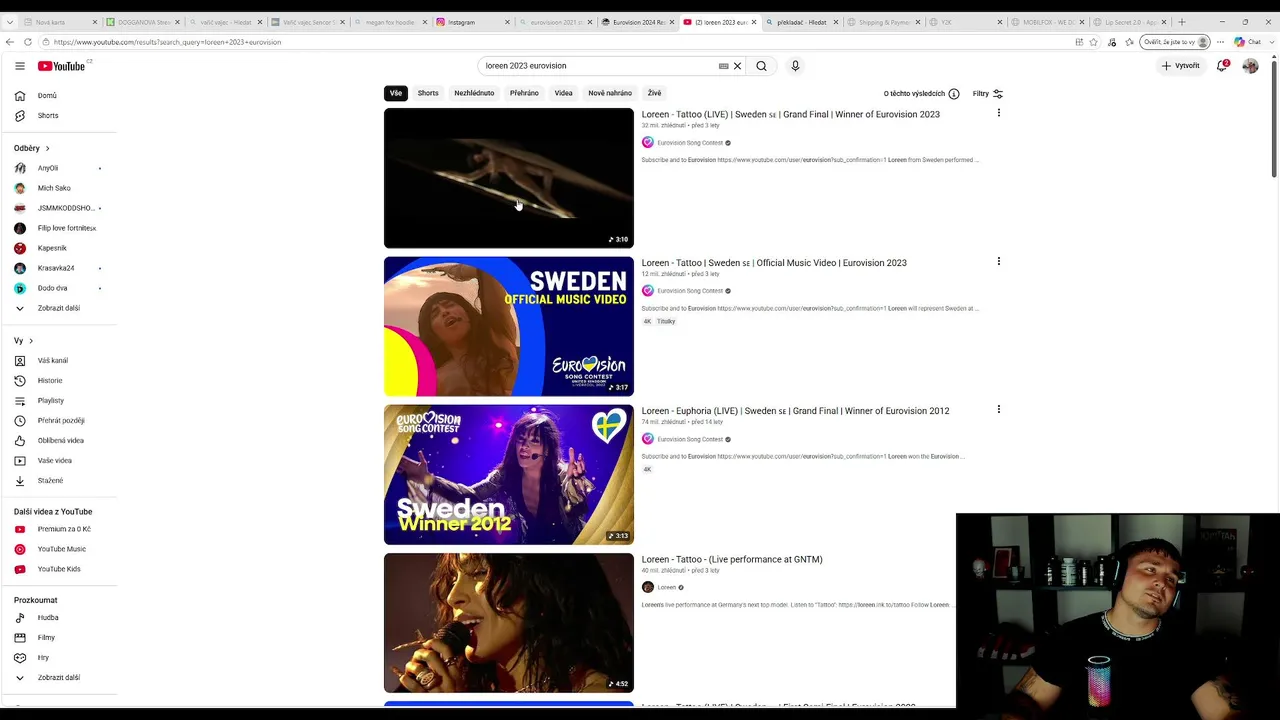The image size is (1280, 720).
Task: Open the notifications bell
Action: click(x=1222, y=66)
